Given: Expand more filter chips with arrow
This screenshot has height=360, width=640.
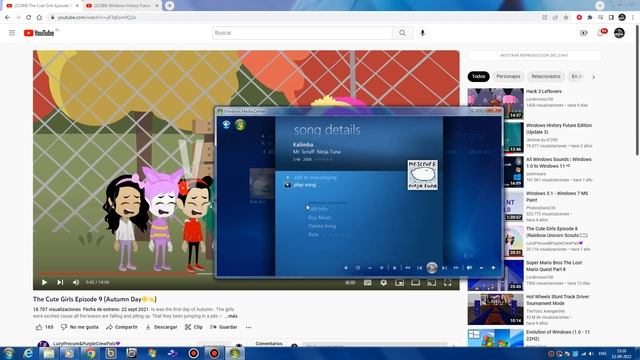Looking at the screenshot, I should point(593,77).
